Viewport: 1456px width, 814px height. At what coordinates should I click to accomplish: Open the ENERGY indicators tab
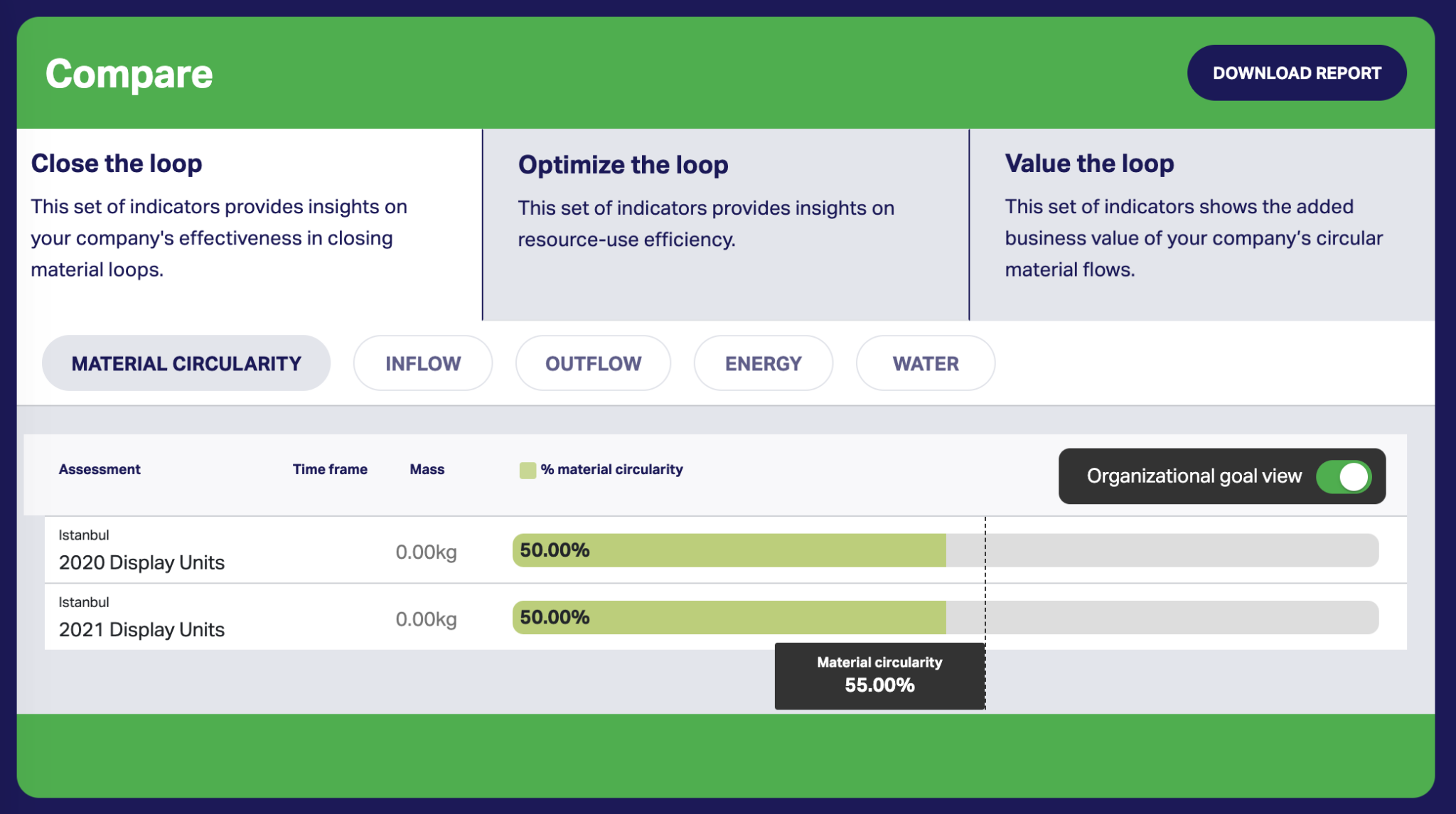[x=763, y=363]
